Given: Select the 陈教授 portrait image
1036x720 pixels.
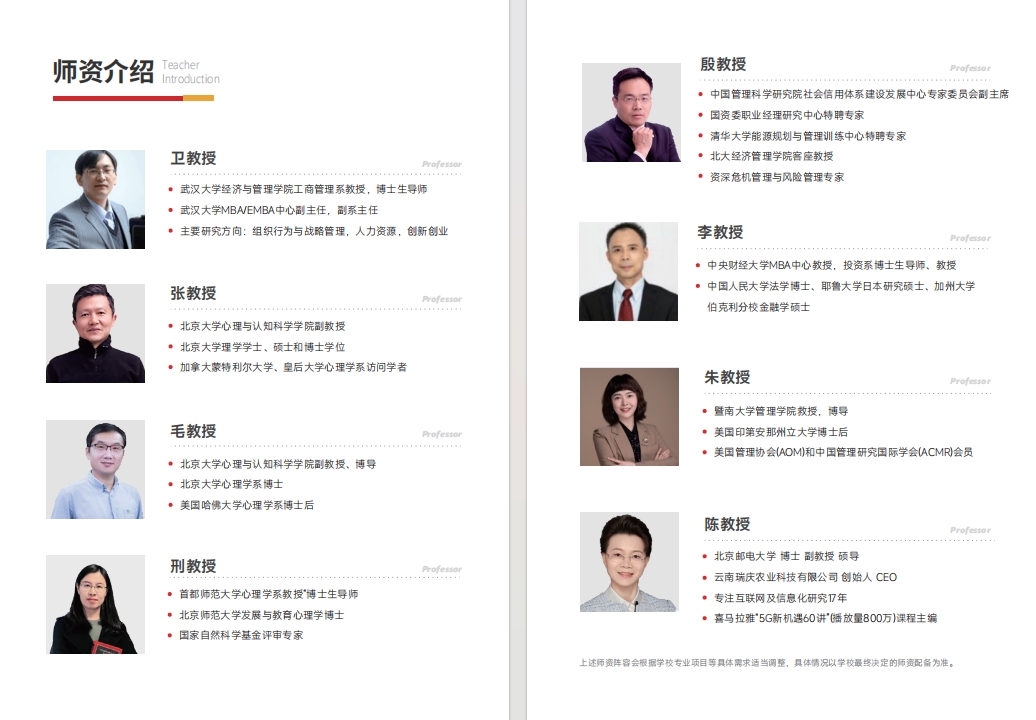Looking at the screenshot, I should pos(628,562).
